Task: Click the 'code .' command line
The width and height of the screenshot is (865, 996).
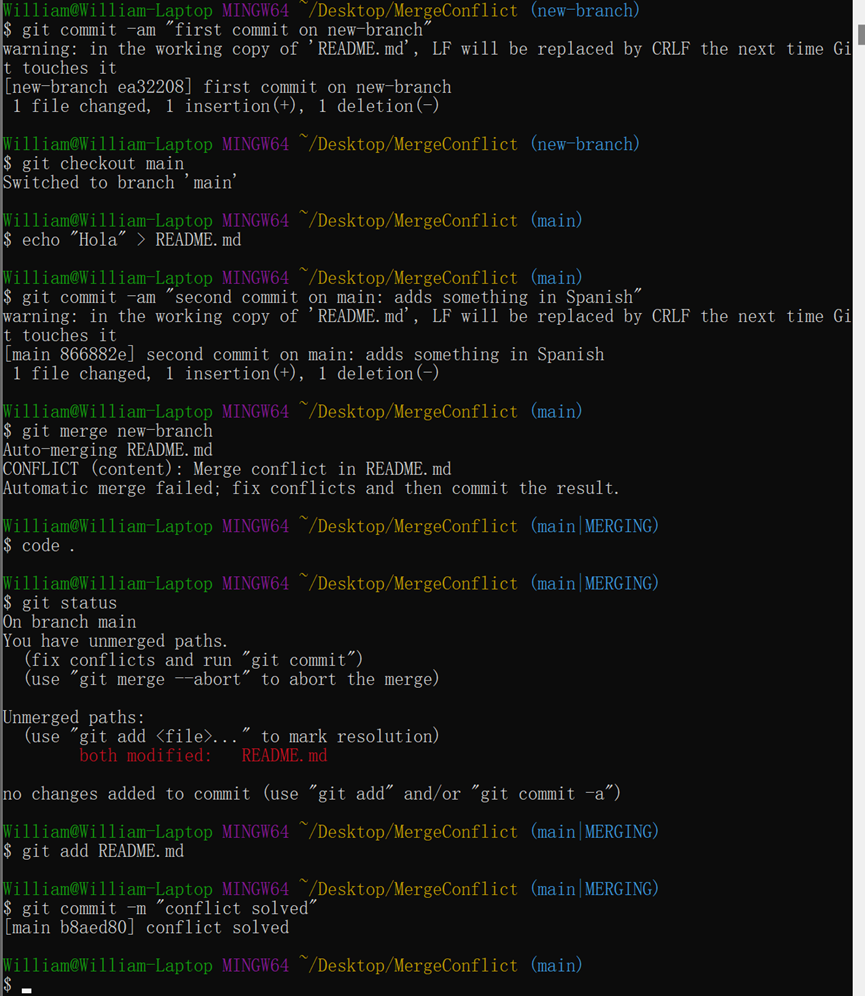Action: coord(48,546)
